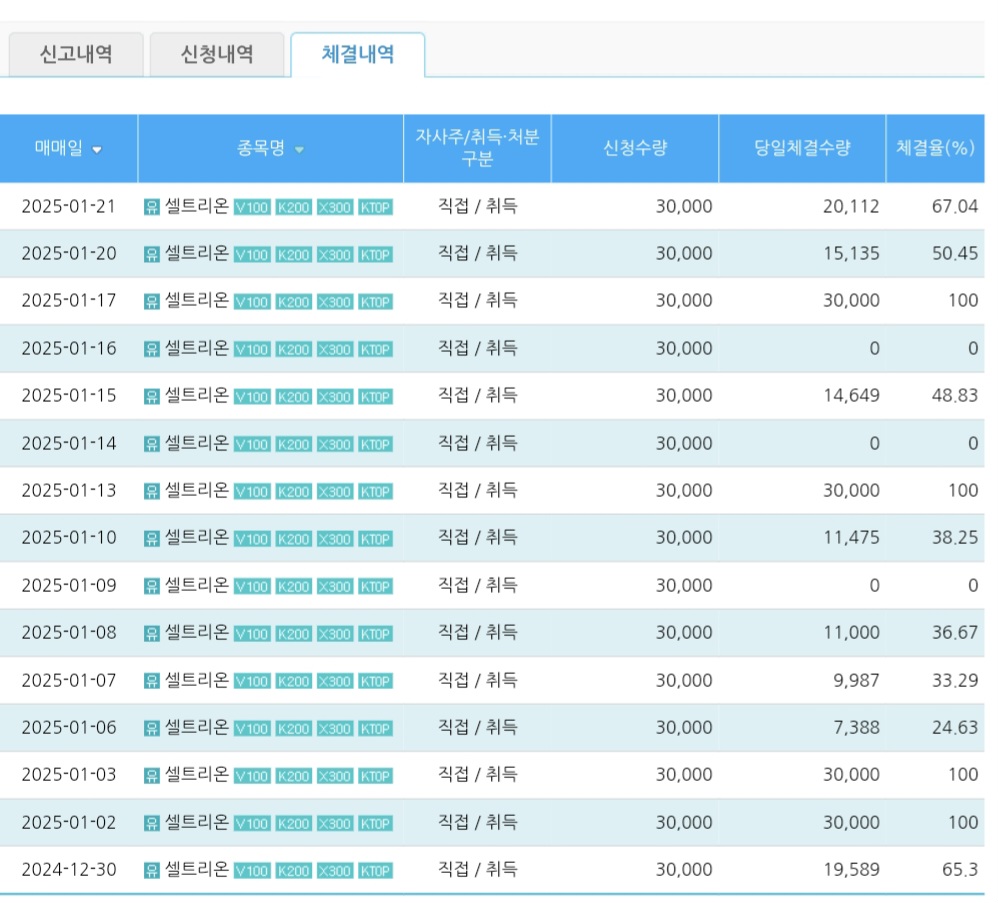The width and height of the screenshot is (998, 903).
Task: Open 셀트리온 link in 2025-01-21 row
Action: tap(197, 206)
